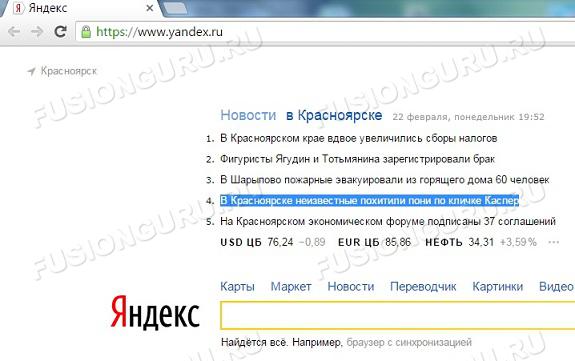Click the USD ЦБ exchange rate
575x361 pixels.
pyautogui.click(x=272, y=242)
